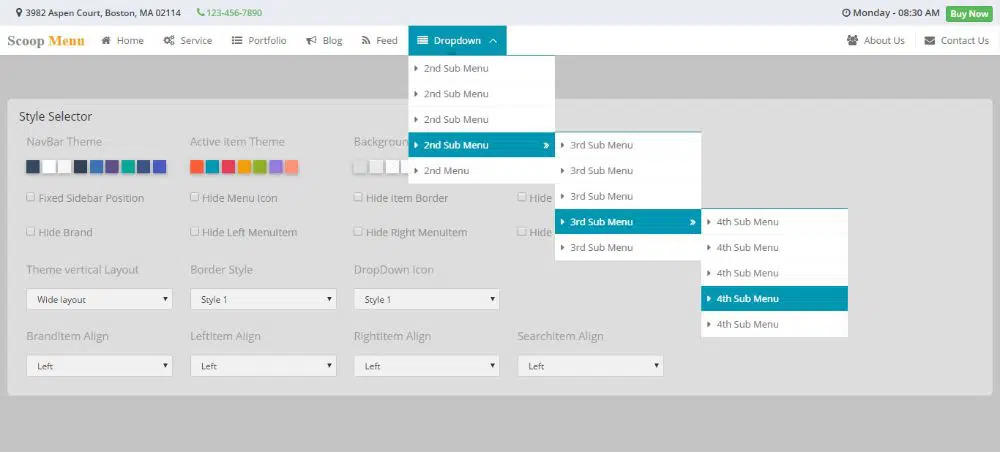Click the Scoop Menu brand logo
The image size is (1000, 452).
click(46, 41)
